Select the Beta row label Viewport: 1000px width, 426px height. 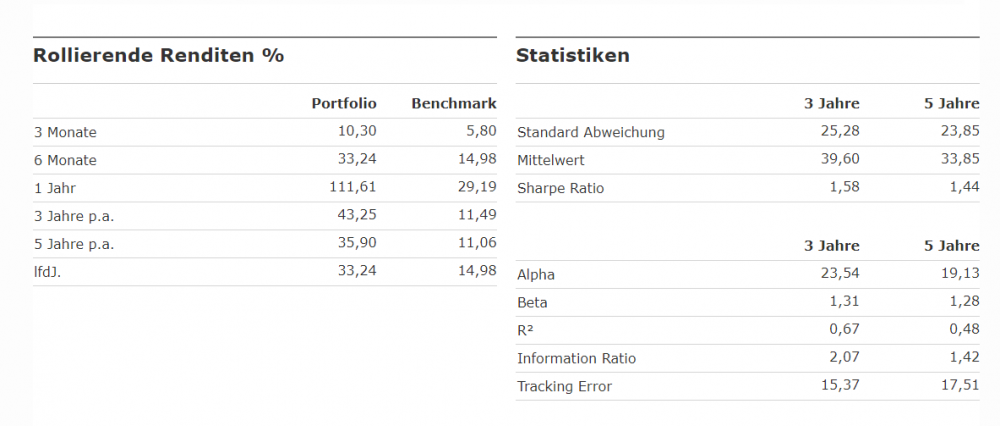(532, 302)
